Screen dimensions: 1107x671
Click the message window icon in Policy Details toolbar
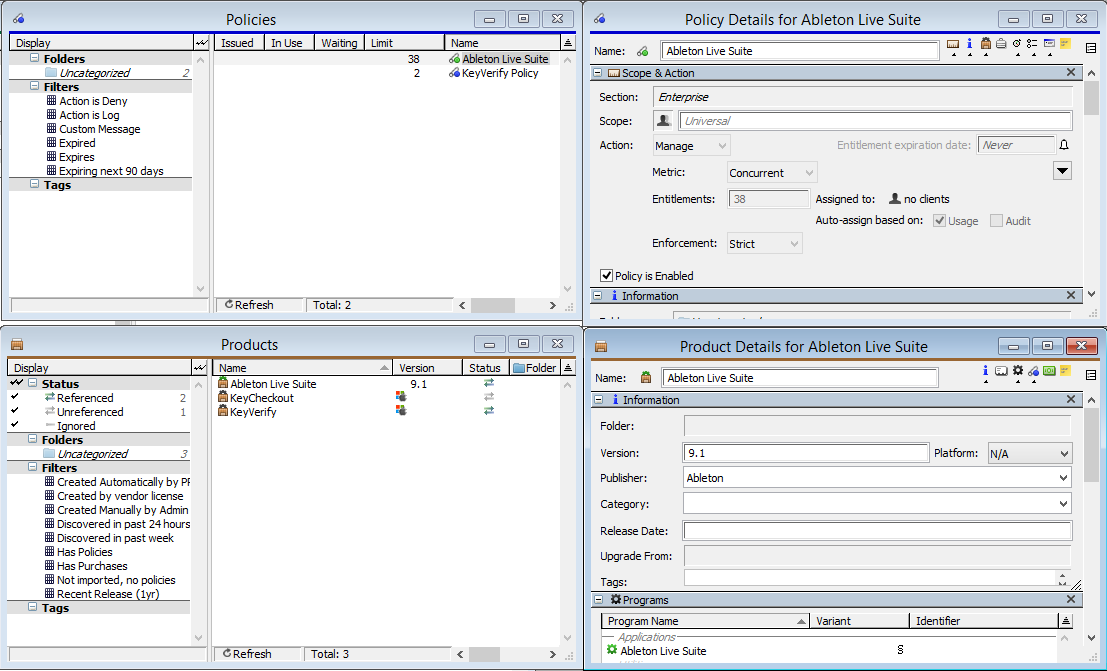1049,44
